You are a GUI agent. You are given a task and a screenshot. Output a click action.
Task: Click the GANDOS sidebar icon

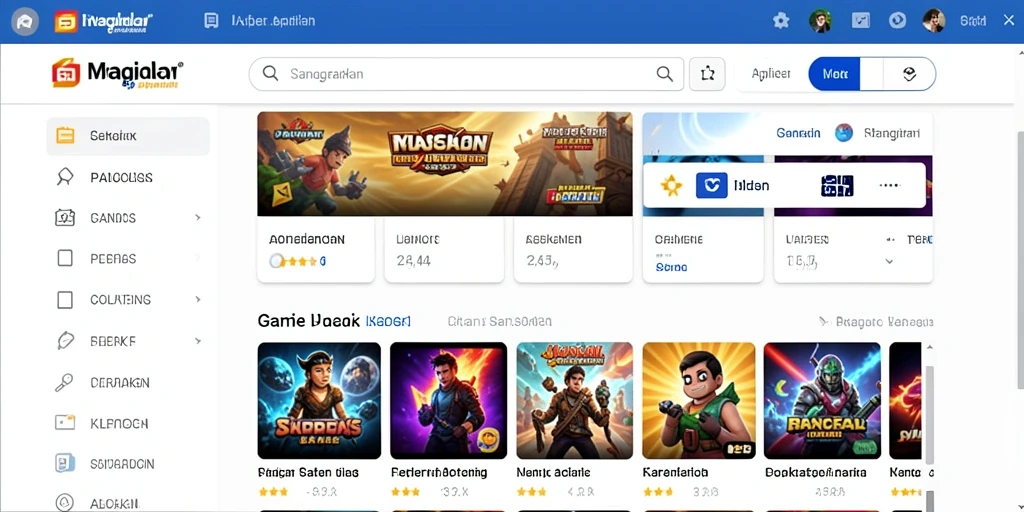click(x=65, y=218)
